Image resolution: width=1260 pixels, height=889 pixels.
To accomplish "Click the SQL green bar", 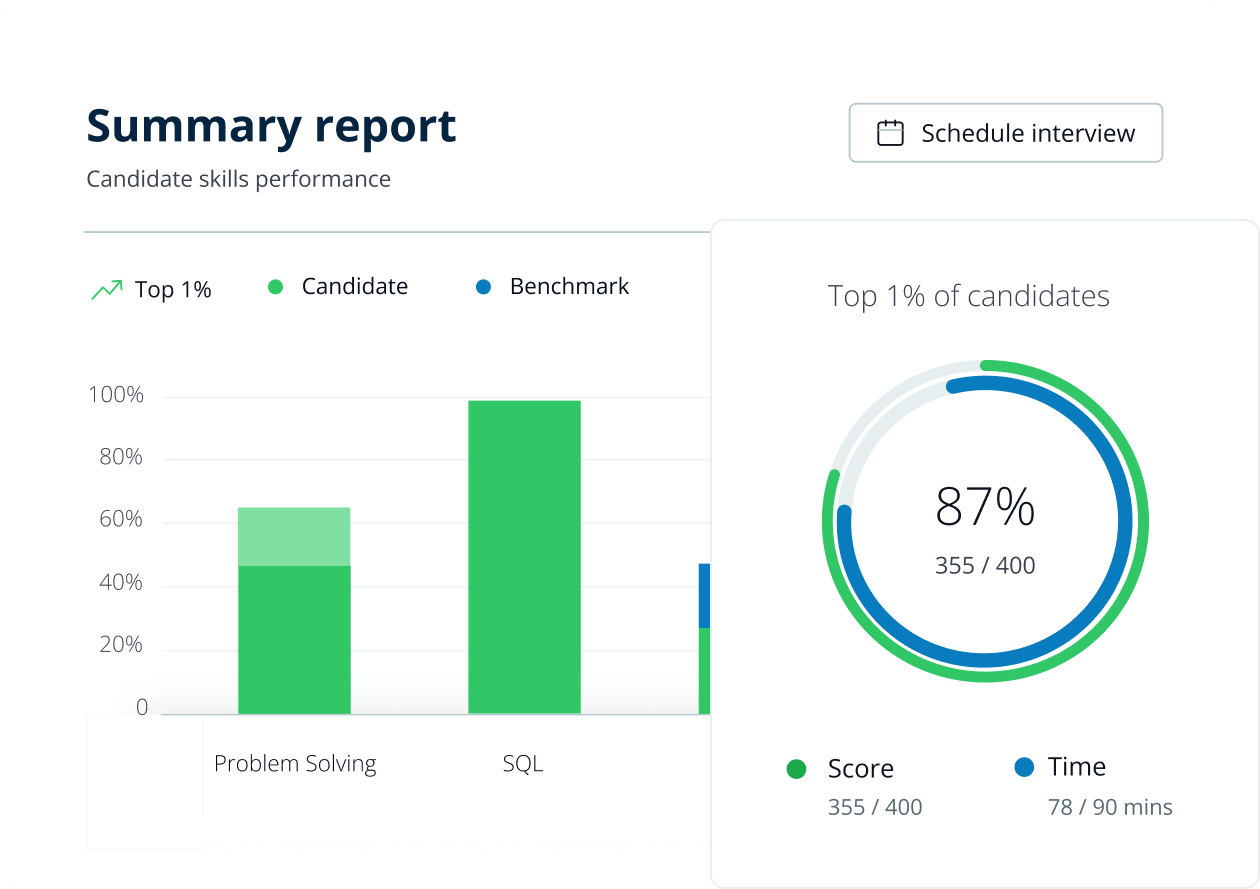I will pos(524,557).
